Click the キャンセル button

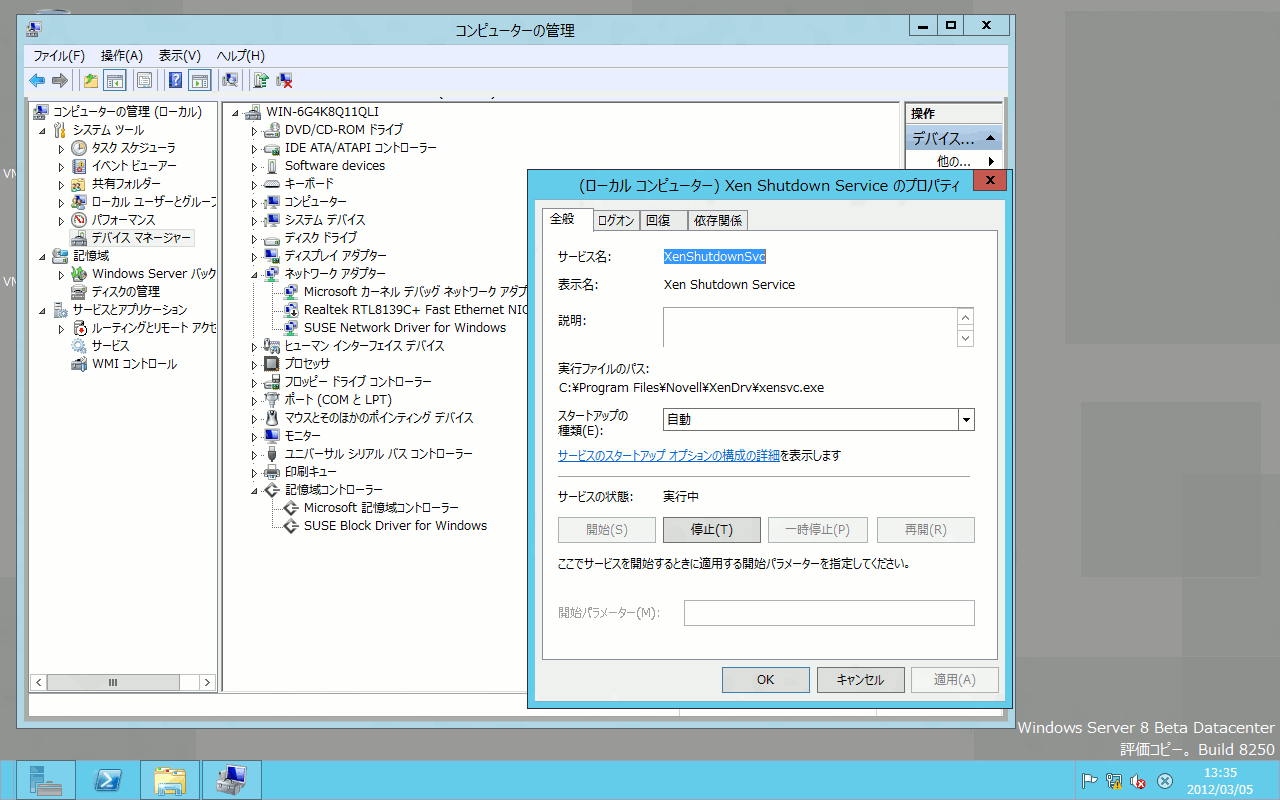(x=861, y=680)
